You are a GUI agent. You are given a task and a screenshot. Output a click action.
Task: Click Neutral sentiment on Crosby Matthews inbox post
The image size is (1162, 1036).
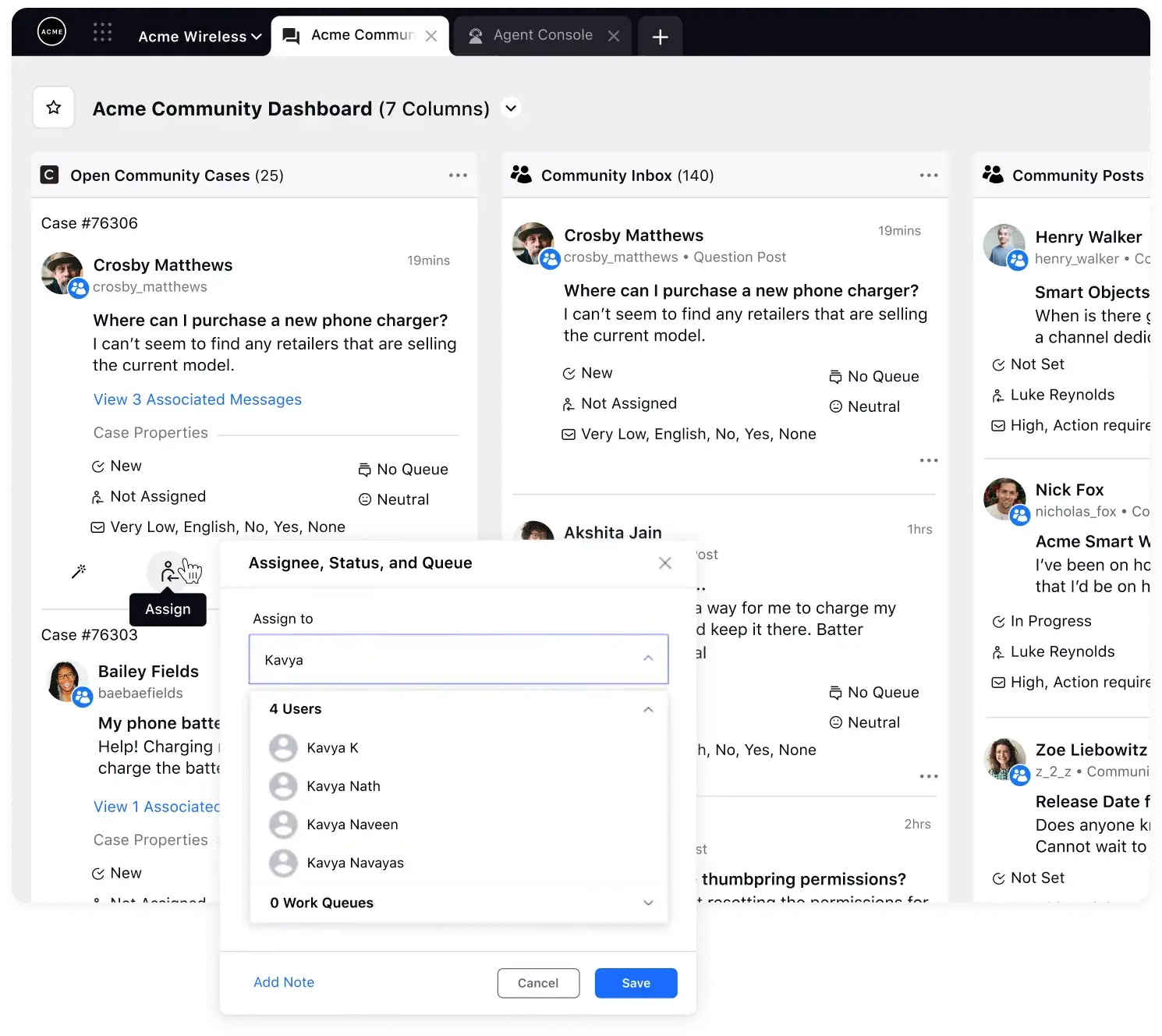[865, 406]
